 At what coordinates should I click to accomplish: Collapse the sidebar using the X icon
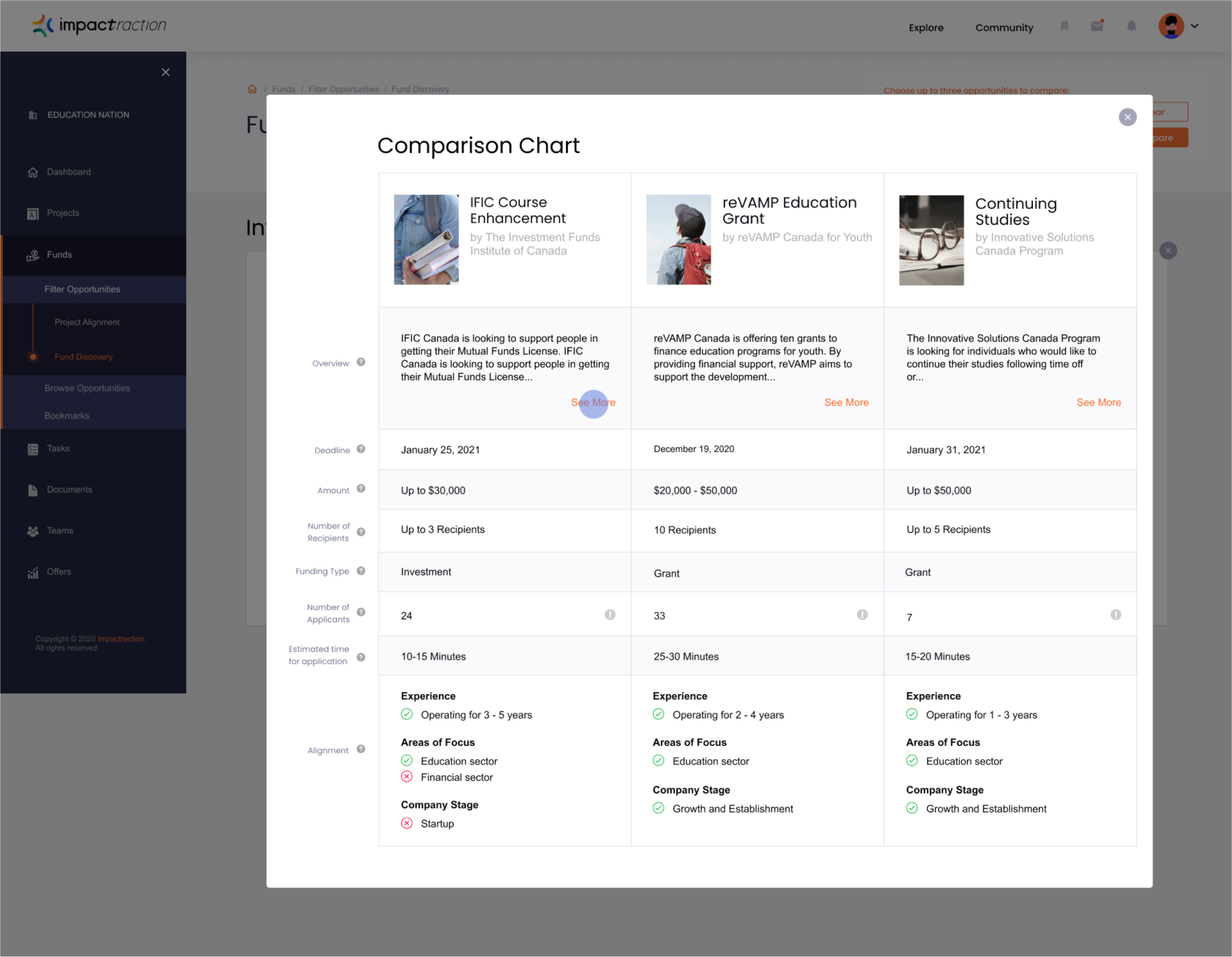pos(165,72)
